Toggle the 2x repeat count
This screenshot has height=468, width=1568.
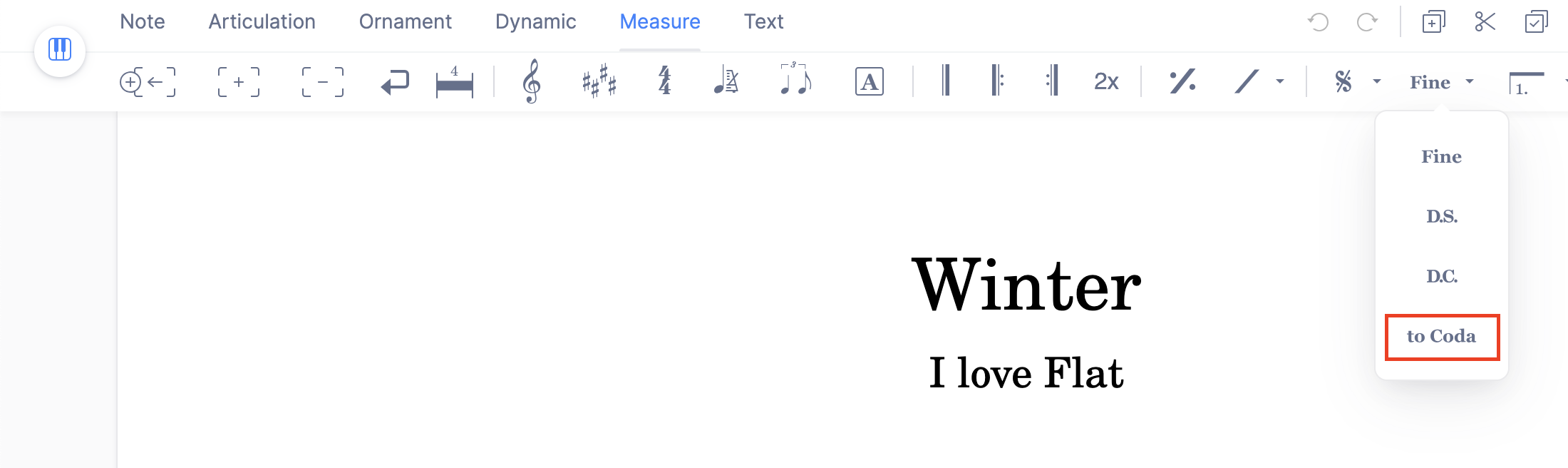pos(1106,82)
